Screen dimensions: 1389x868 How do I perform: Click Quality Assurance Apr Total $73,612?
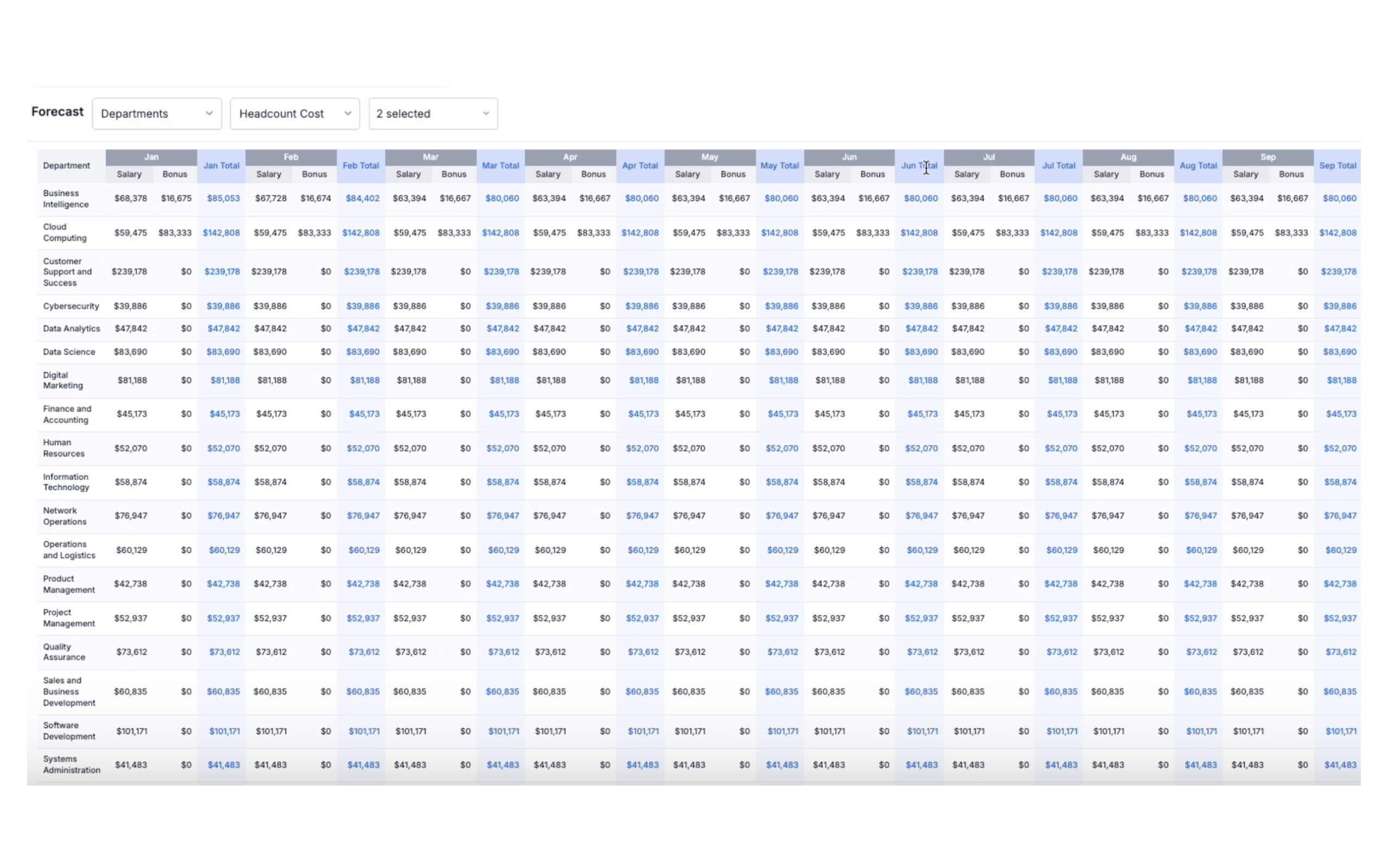[643, 652]
